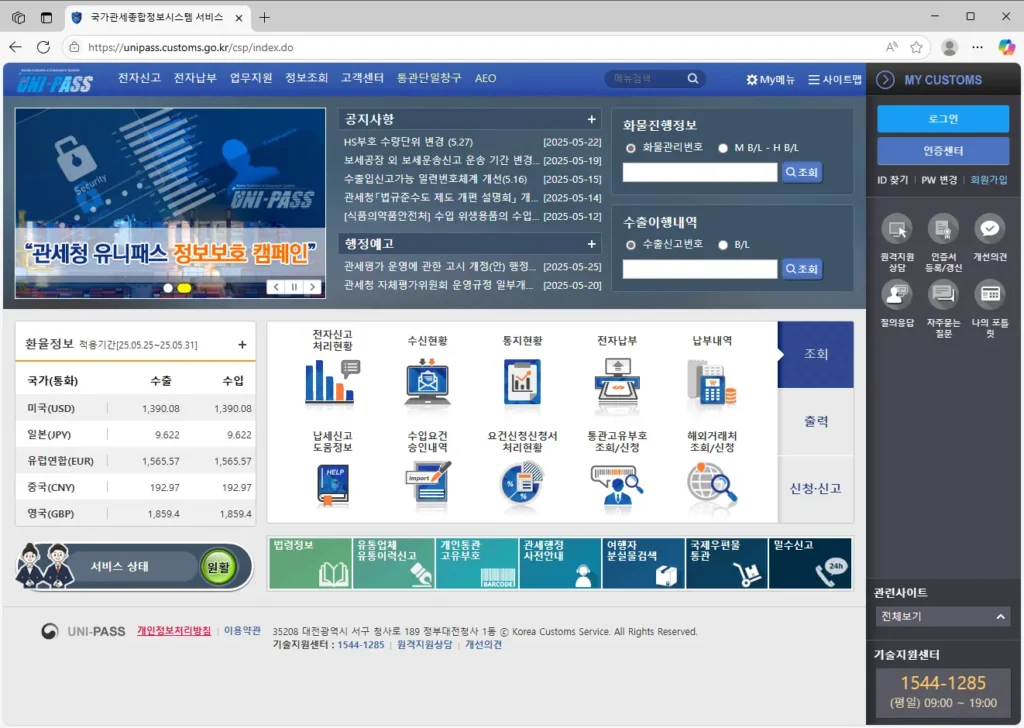Open the 관련사이트 전체보기 dropdown

coord(942,616)
